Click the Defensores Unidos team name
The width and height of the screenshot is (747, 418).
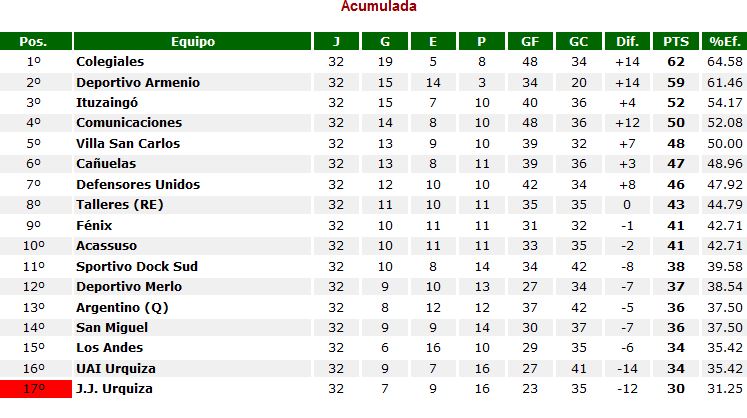(138, 184)
